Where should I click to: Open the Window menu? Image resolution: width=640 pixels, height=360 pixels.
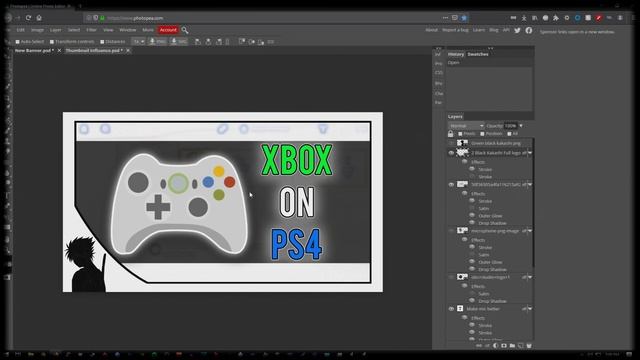pos(127,30)
